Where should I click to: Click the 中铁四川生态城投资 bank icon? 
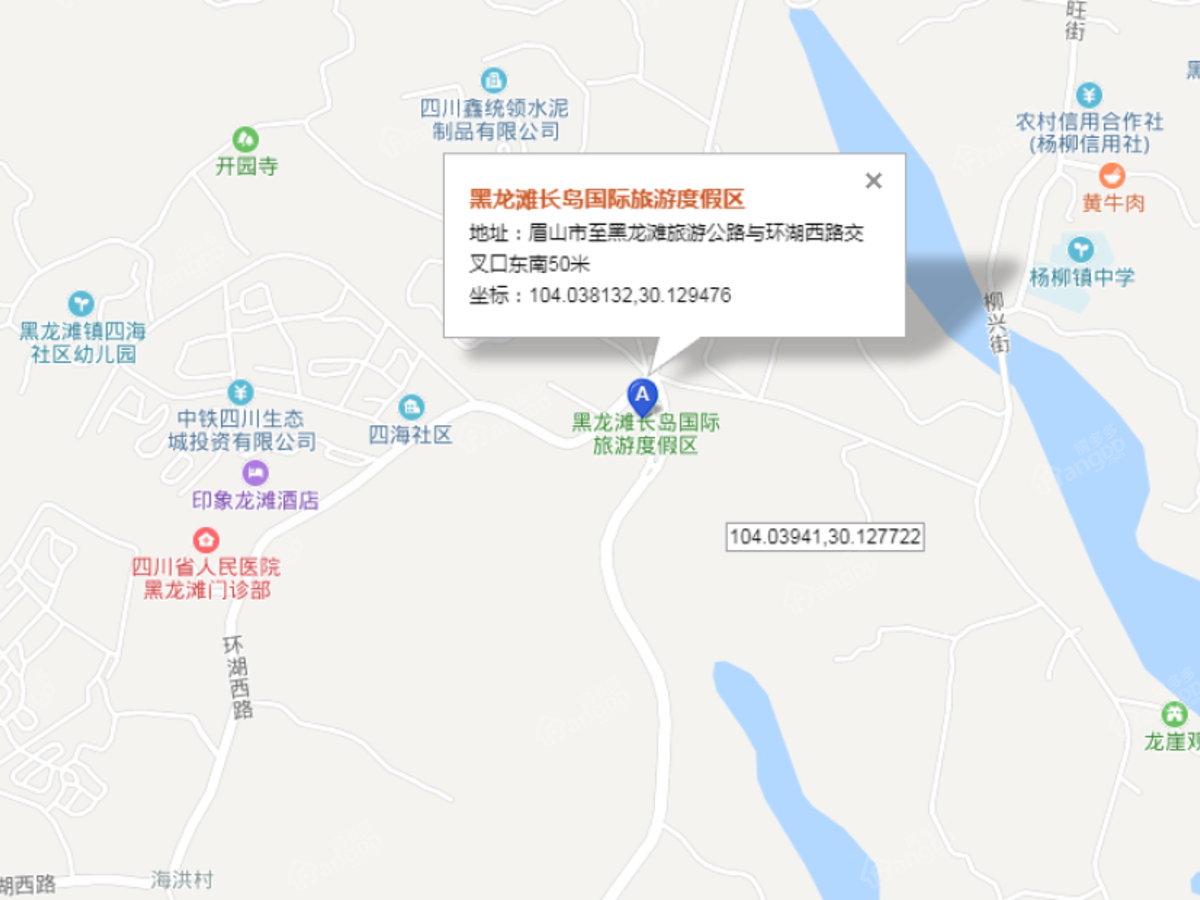click(241, 391)
